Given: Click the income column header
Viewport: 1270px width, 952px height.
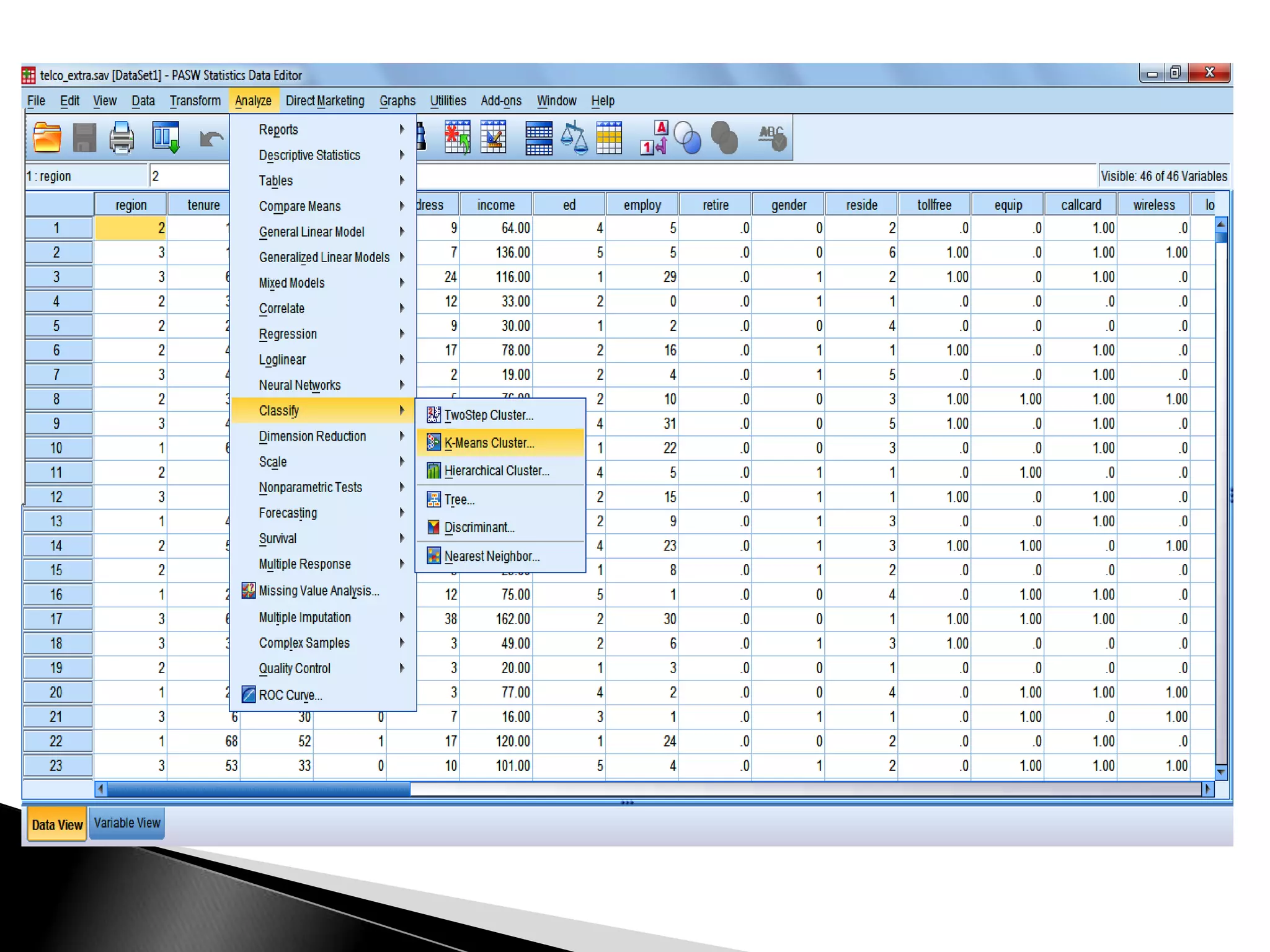Looking at the screenshot, I should (495, 205).
